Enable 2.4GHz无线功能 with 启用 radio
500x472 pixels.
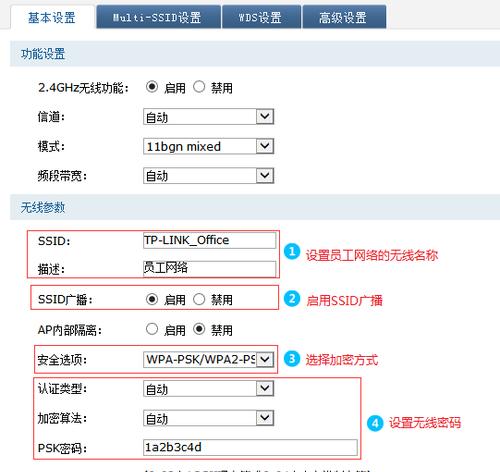152,87
